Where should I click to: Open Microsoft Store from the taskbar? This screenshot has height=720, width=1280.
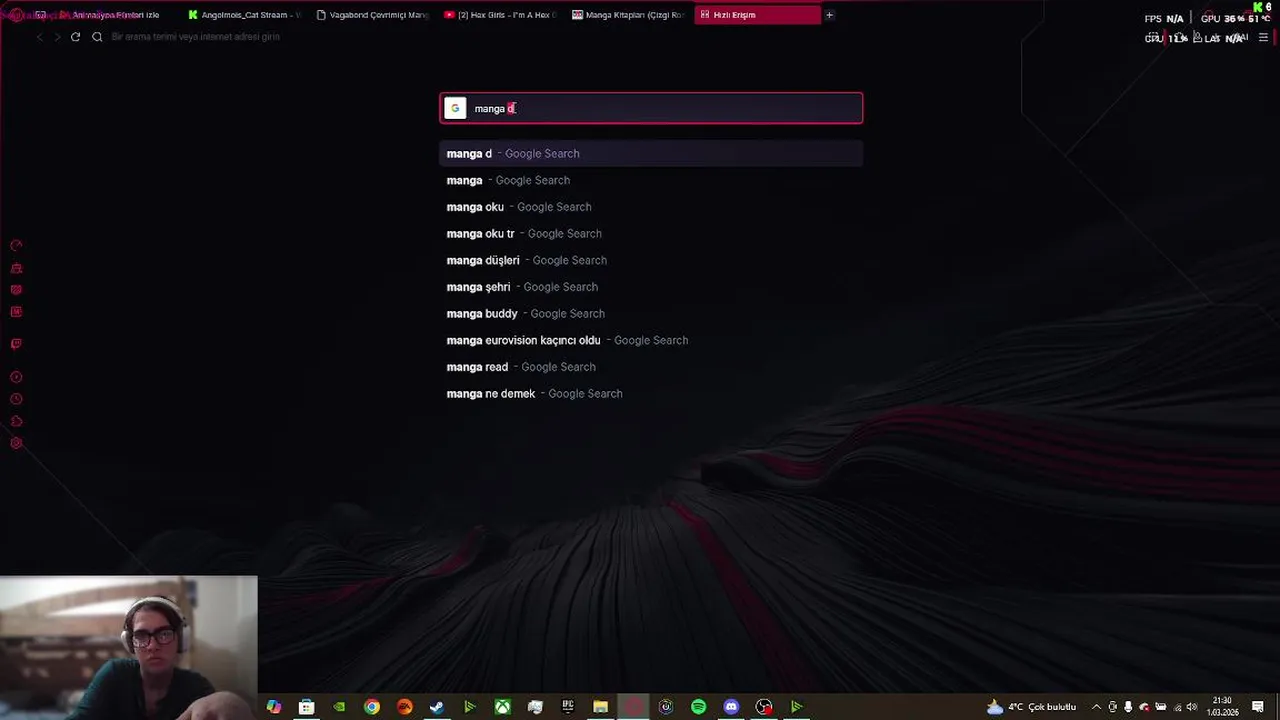point(306,707)
